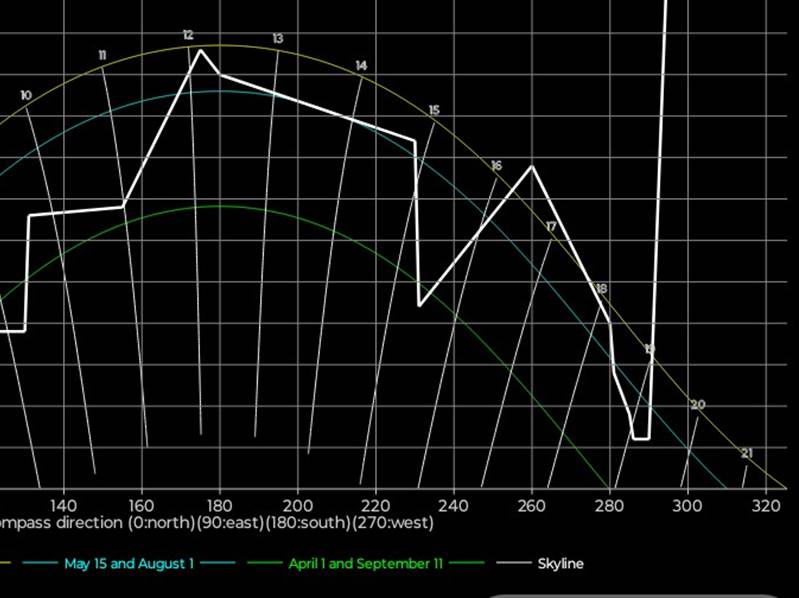Click the 260 compass axis tick label
799x598 pixels.
click(531, 505)
